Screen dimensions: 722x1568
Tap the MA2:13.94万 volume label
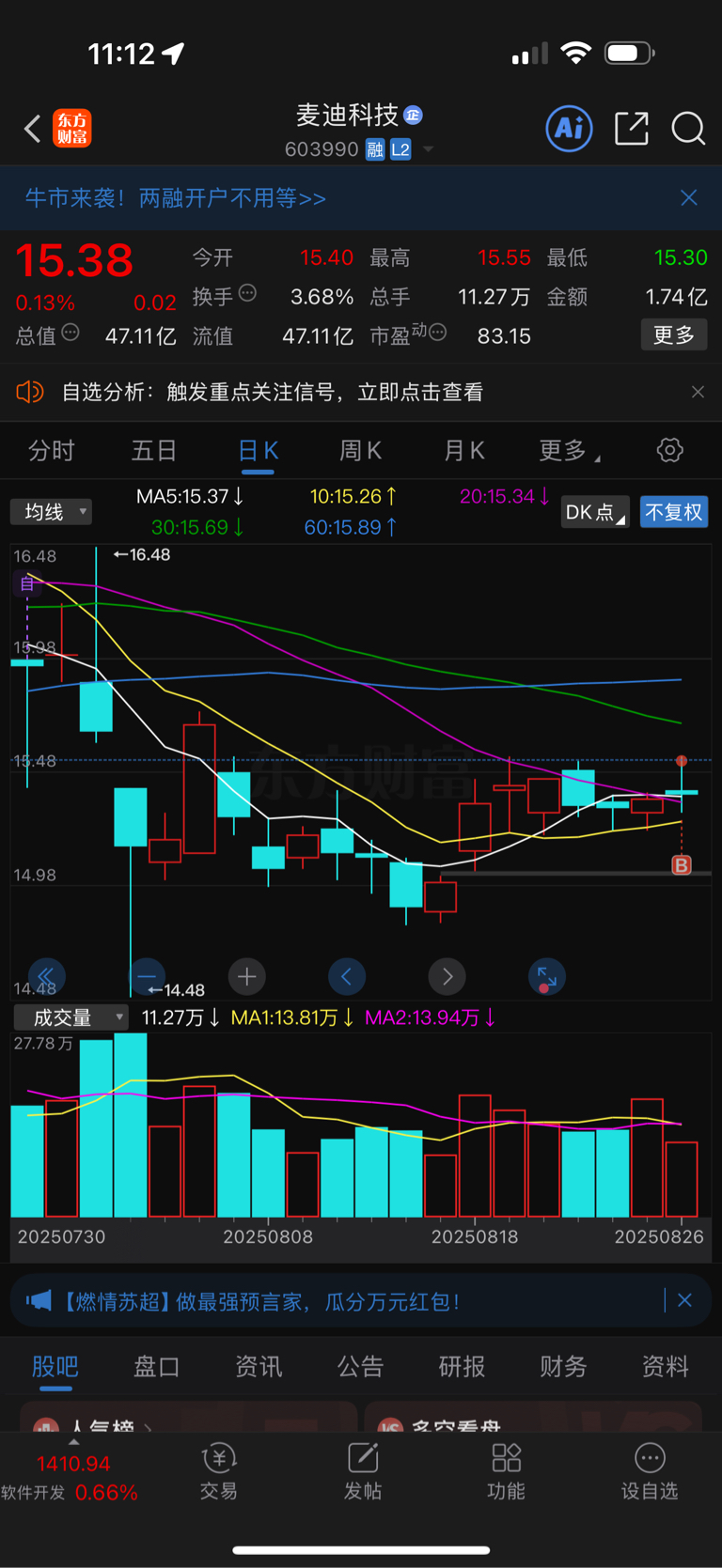431,1017
